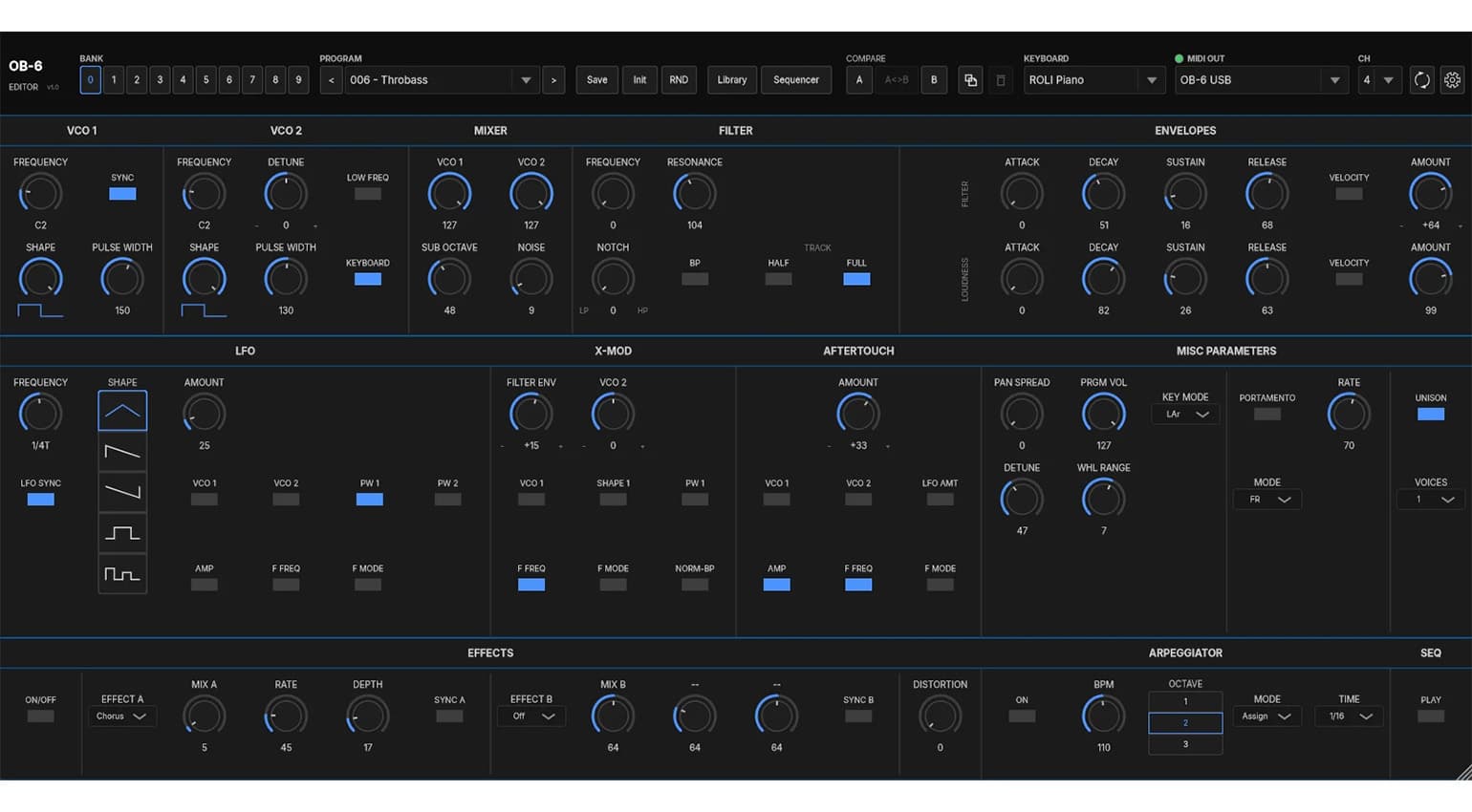Viewport: 1472px width, 812px height.
Task: Click the trash delete icon
Action: click(1001, 80)
